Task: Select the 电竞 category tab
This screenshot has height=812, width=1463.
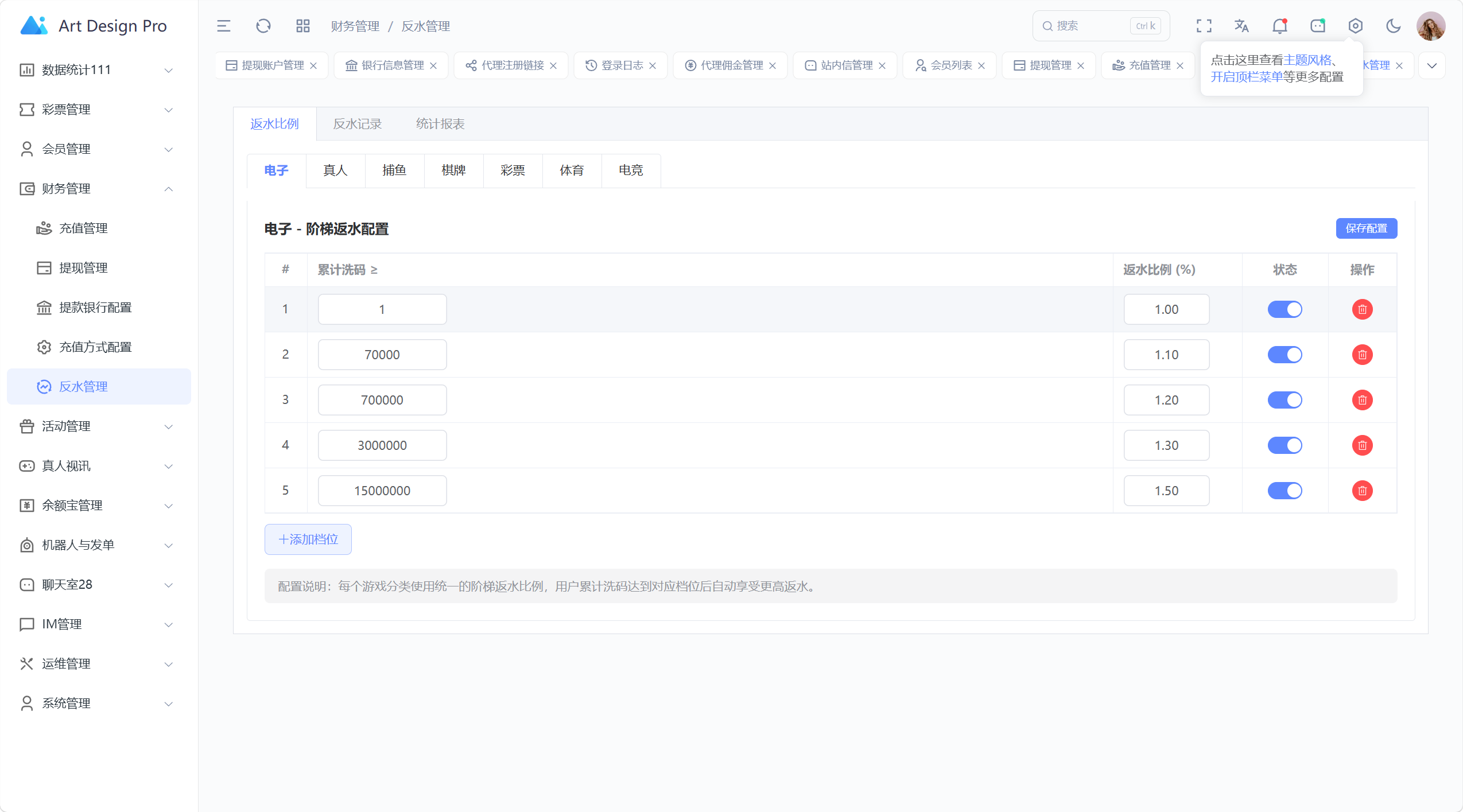Action: tap(631, 170)
